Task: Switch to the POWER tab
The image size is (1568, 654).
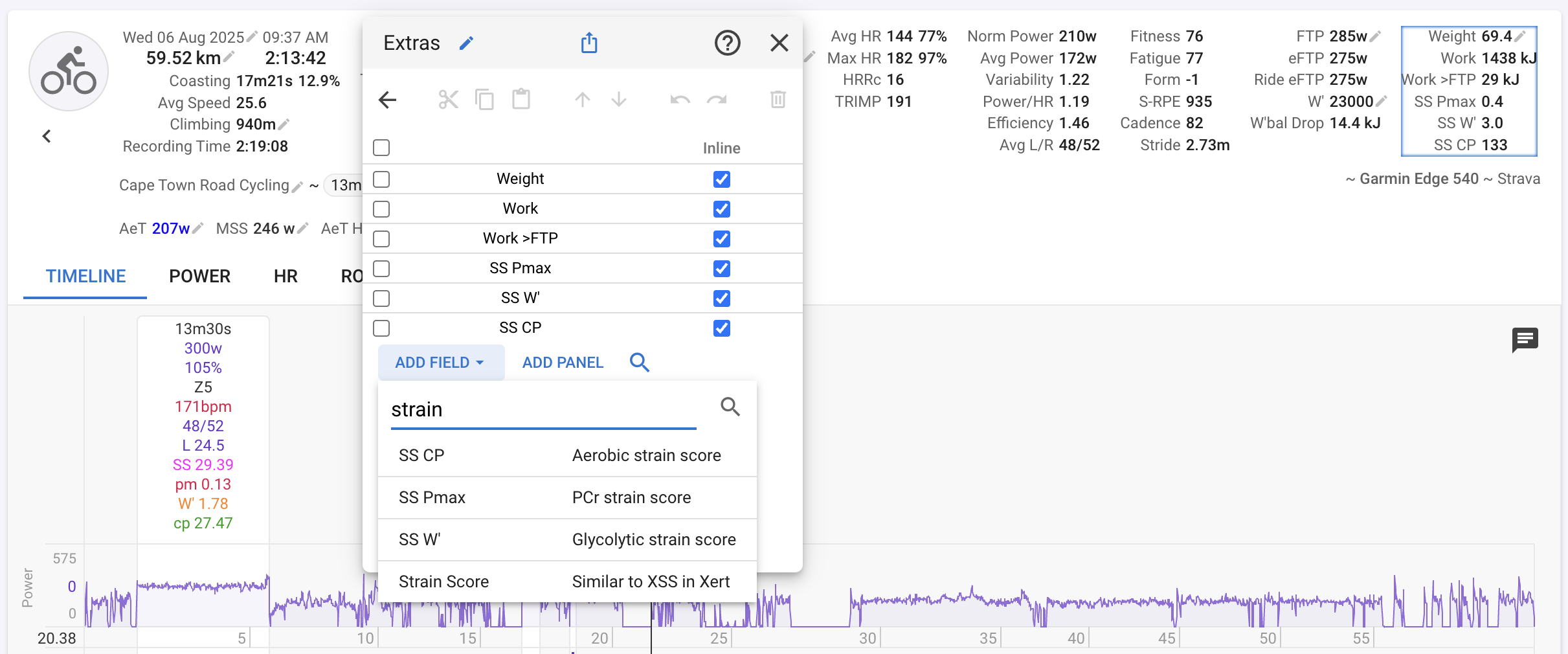Action: pos(199,276)
